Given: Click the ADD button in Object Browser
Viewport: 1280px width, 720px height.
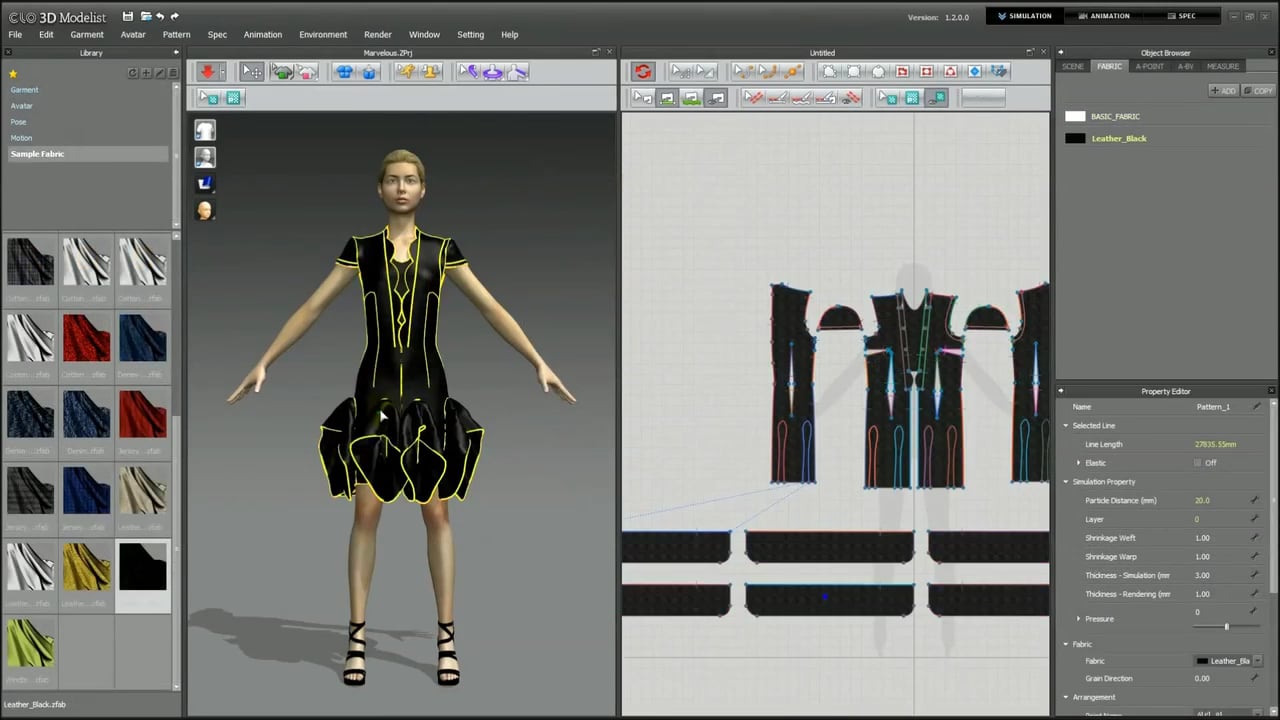Looking at the screenshot, I should 1223,91.
